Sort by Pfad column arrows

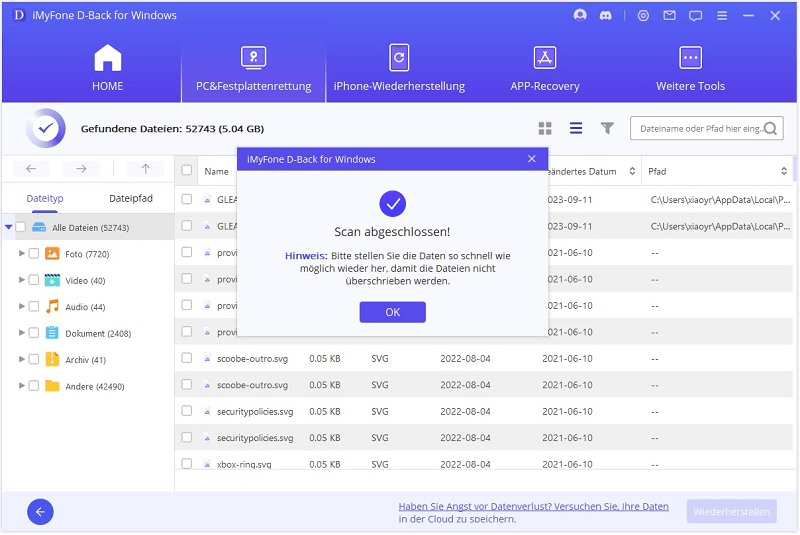tap(784, 171)
